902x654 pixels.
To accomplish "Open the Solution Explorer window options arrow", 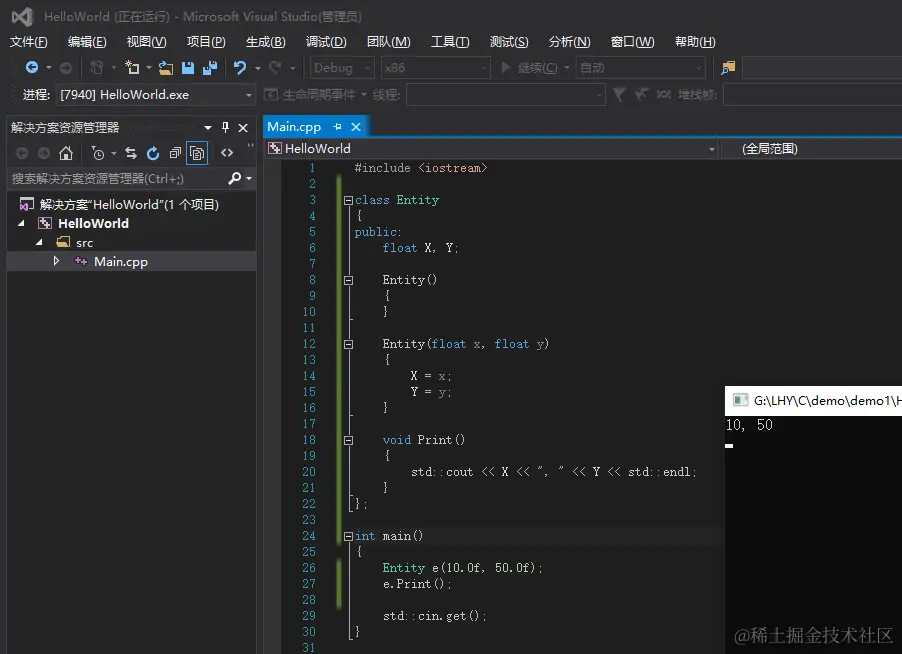I will pos(208,128).
